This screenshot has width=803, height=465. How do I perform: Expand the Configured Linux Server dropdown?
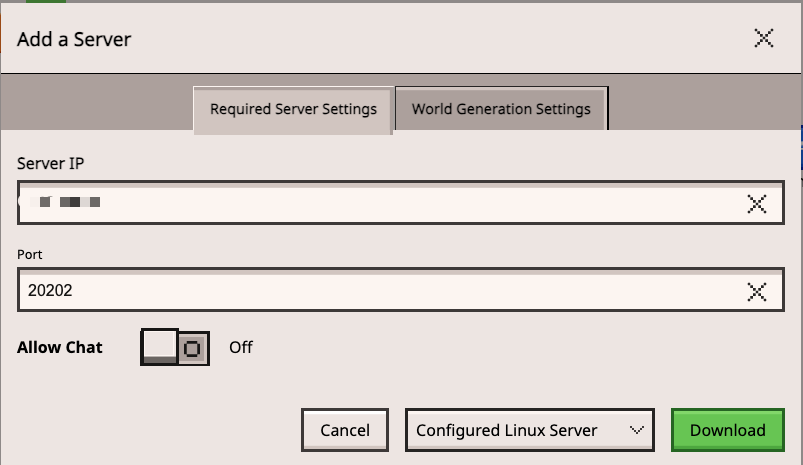529,430
